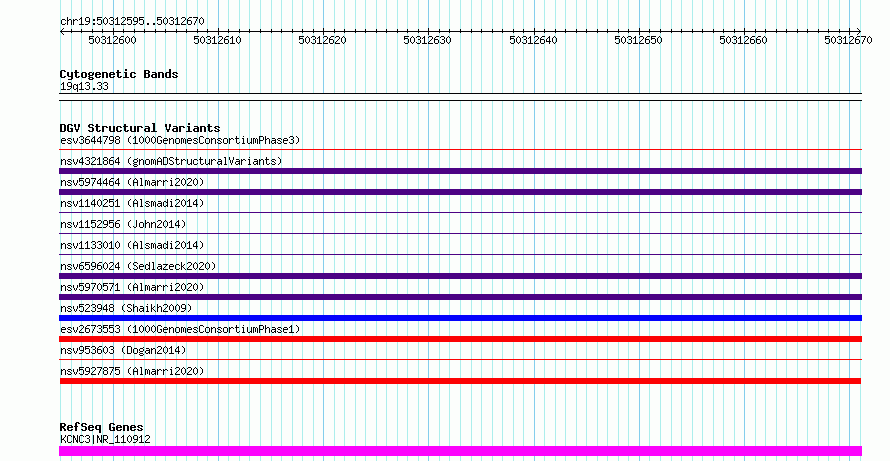
Task: Open variant nsv1140251 Alsmadi2014 label
Action: [132, 203]
